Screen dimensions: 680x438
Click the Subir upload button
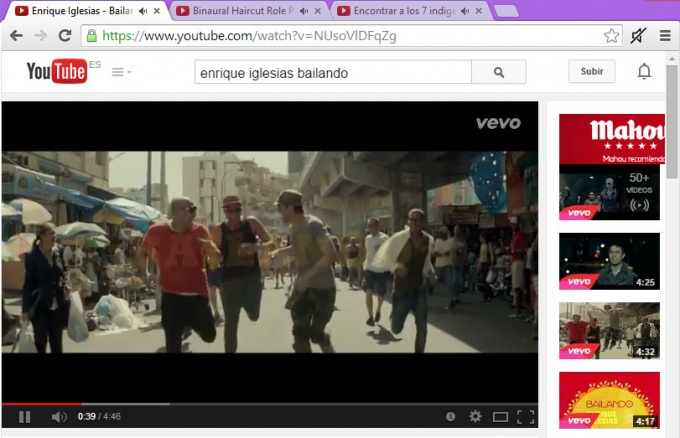click(x=592, y=72)
